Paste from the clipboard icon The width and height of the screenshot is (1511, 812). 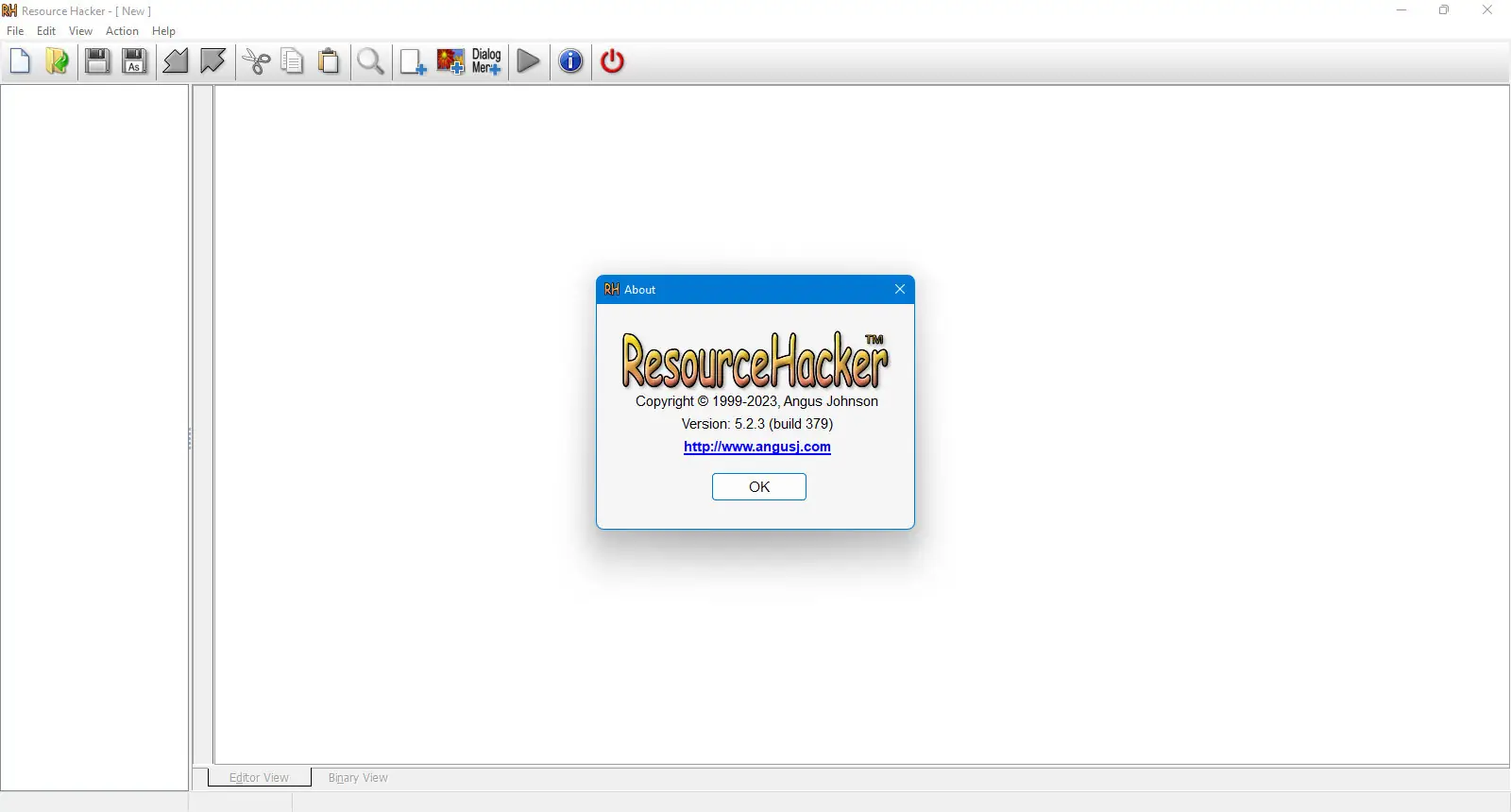[329, 61]
